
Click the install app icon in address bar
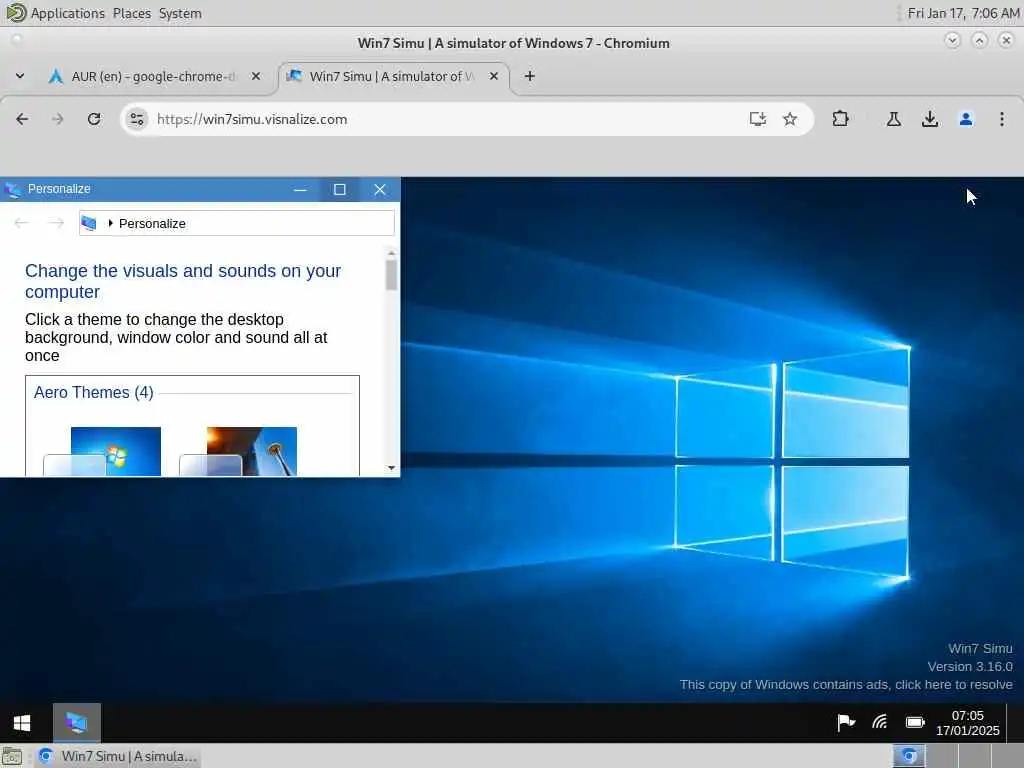(758, 119)
